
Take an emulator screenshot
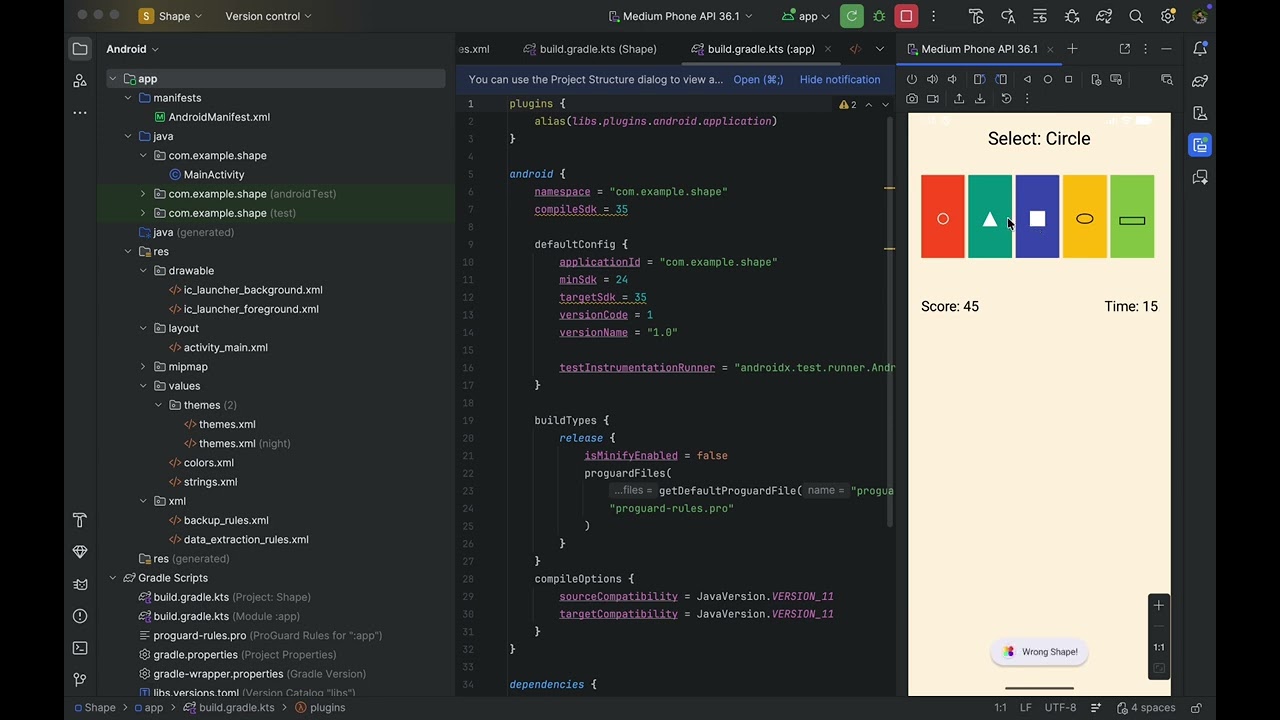(912, 99)
